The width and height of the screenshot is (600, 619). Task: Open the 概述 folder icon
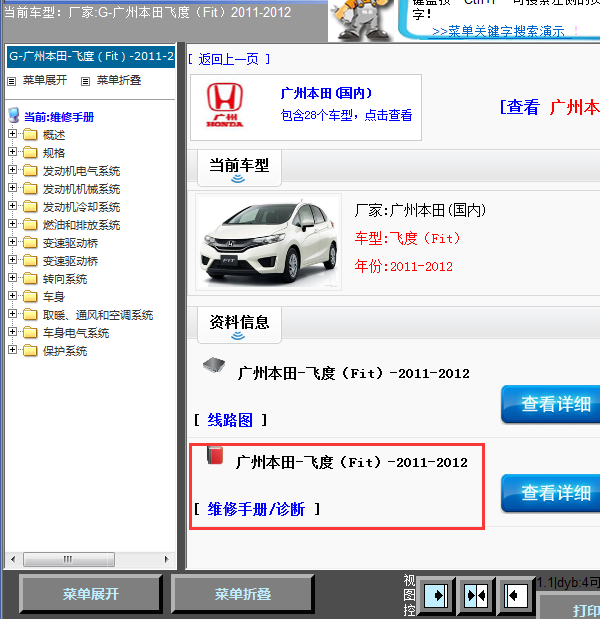(30, 135)
